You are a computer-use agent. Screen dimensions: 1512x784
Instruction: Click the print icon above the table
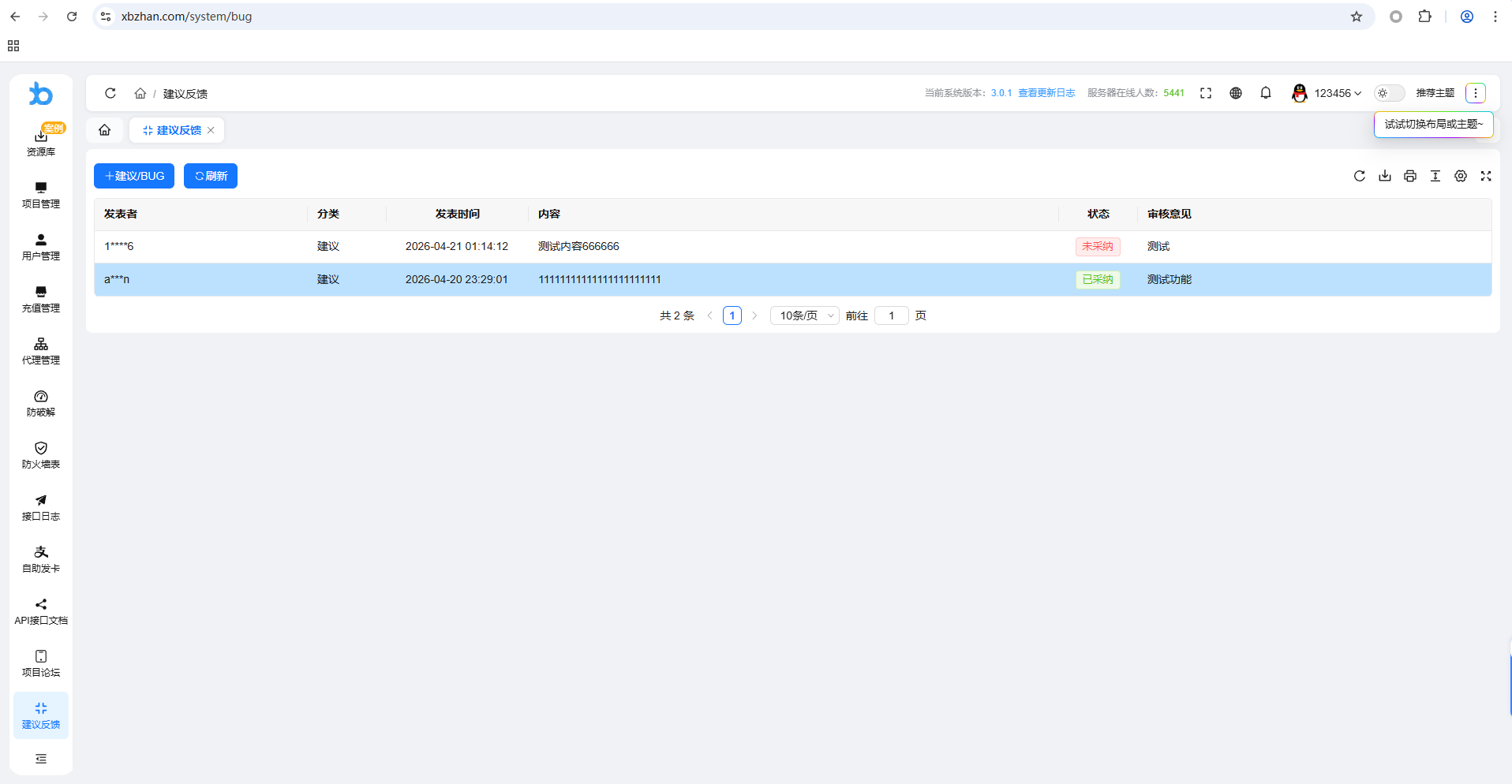point(1409,176)
